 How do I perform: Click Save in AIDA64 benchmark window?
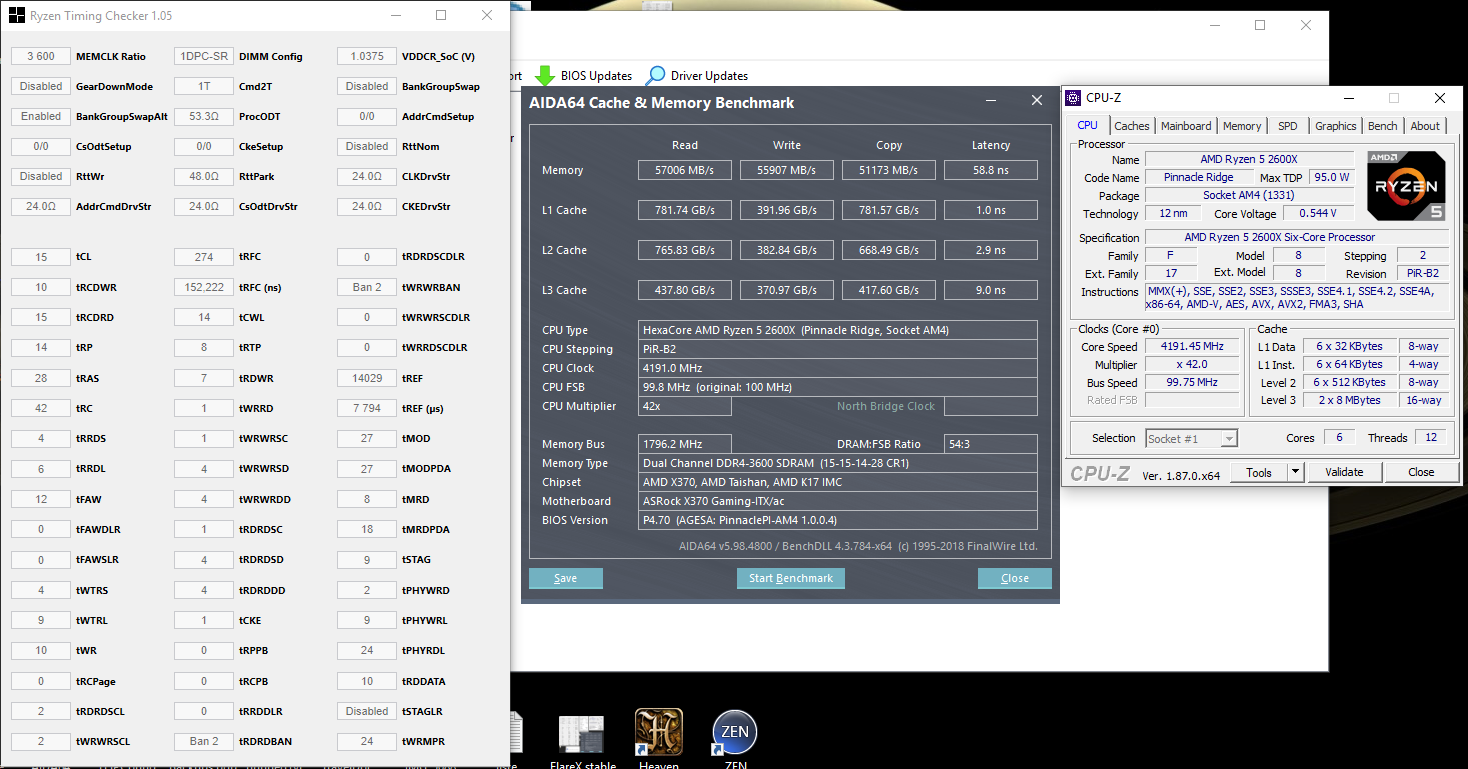pos(565,578)
